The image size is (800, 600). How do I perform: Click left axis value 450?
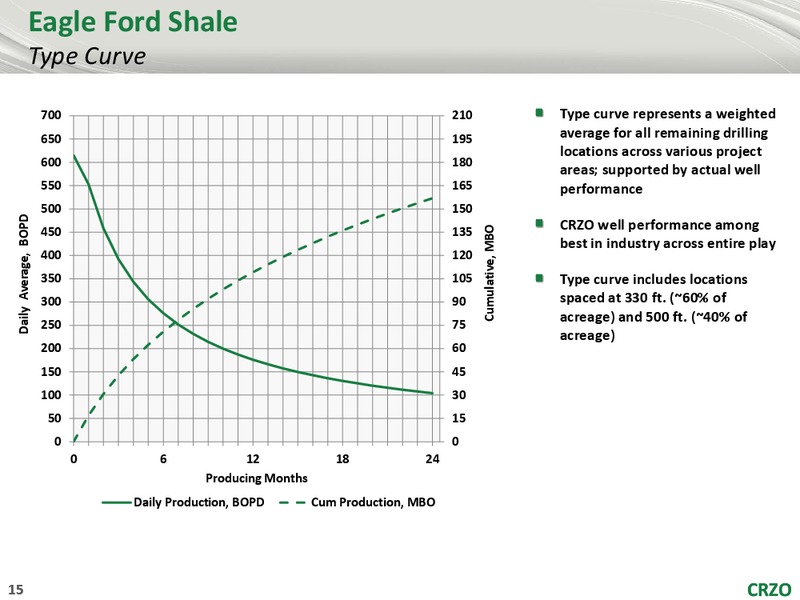click(x=51, y=232)
